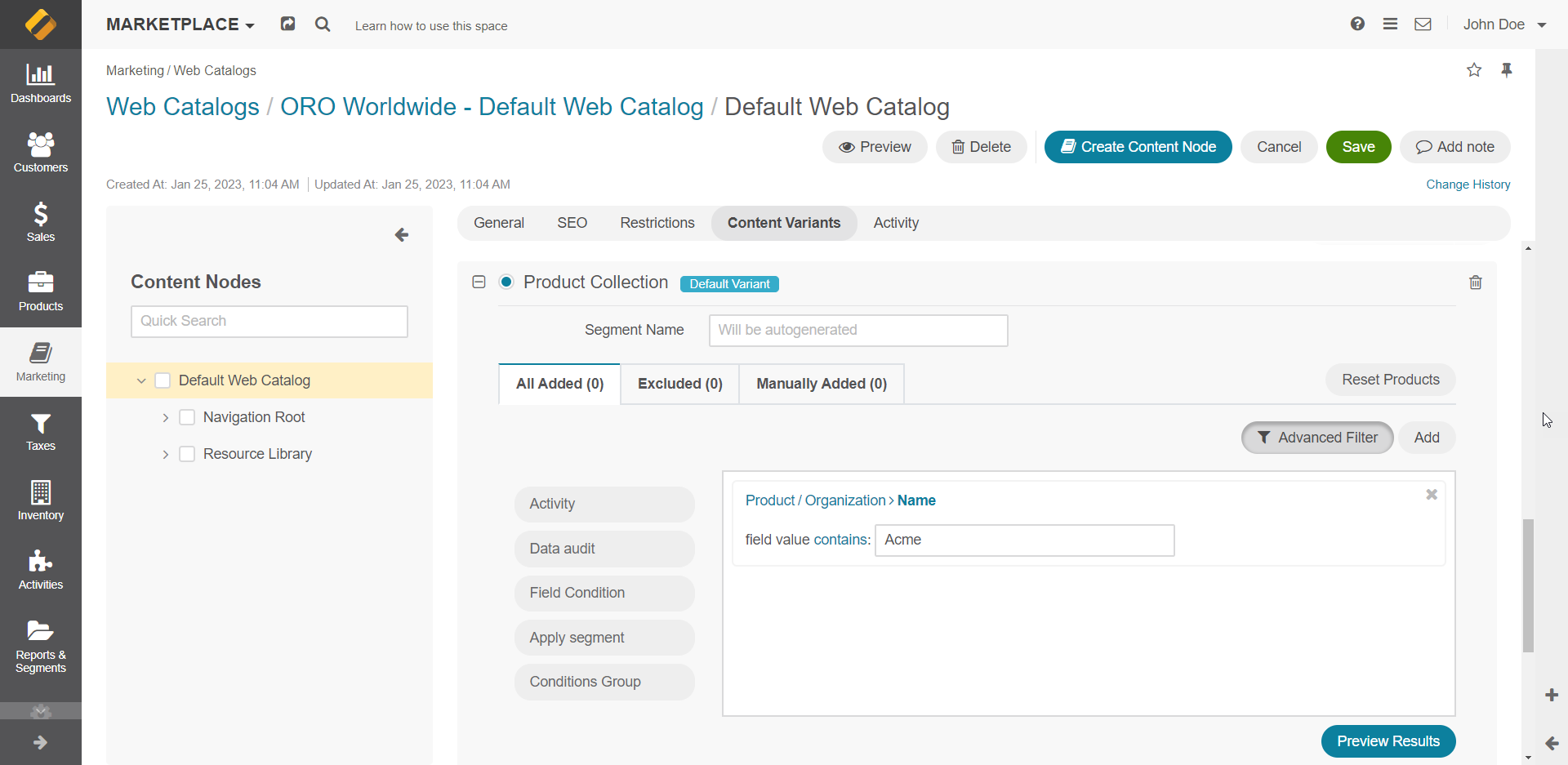Check the Resource Library checkbox
Viewport: 1568px width, 765px height.
click(x=187, y=454)
